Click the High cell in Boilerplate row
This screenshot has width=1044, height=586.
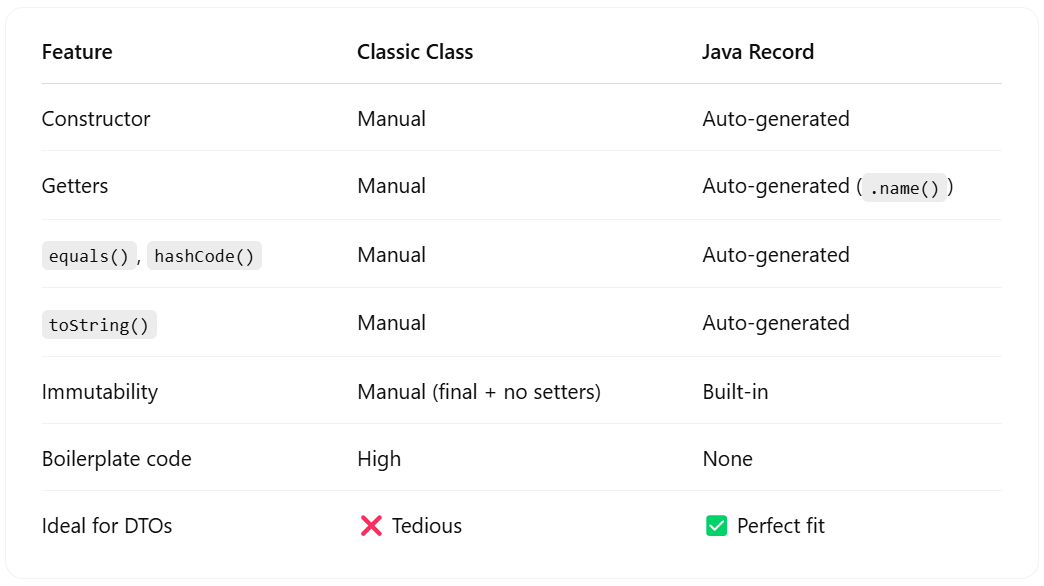380,459
